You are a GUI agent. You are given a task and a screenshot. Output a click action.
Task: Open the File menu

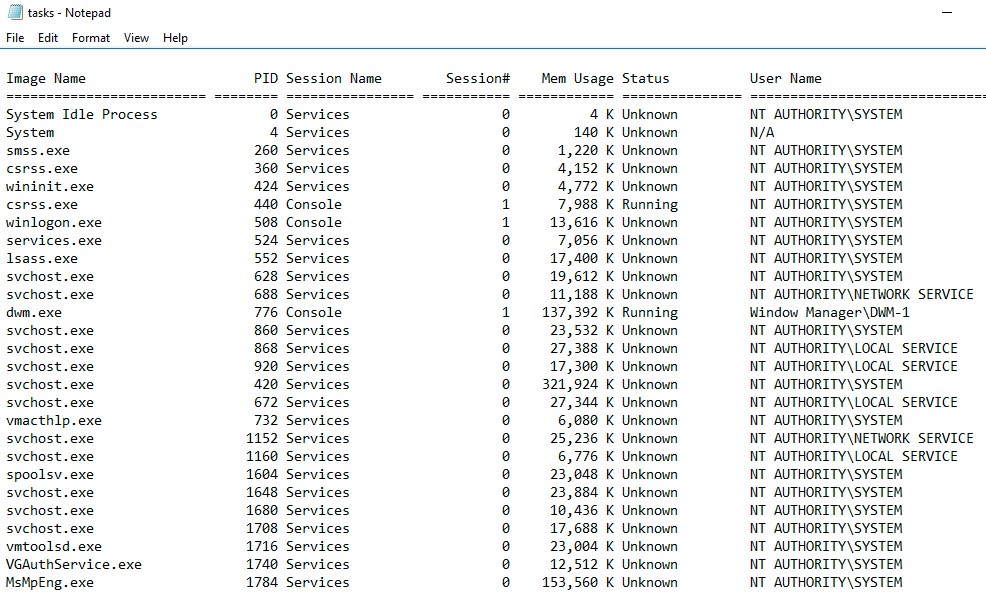point(15,38)
